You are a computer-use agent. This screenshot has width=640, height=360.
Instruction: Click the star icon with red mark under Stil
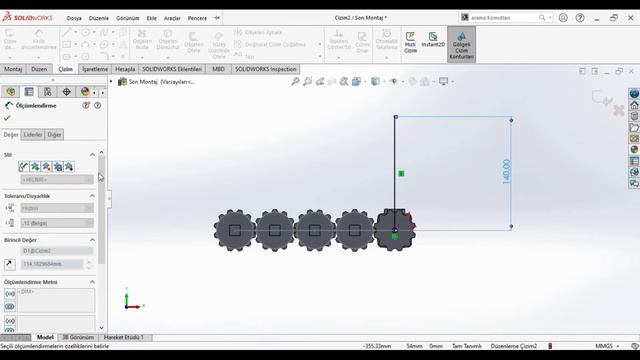point(47,167)
